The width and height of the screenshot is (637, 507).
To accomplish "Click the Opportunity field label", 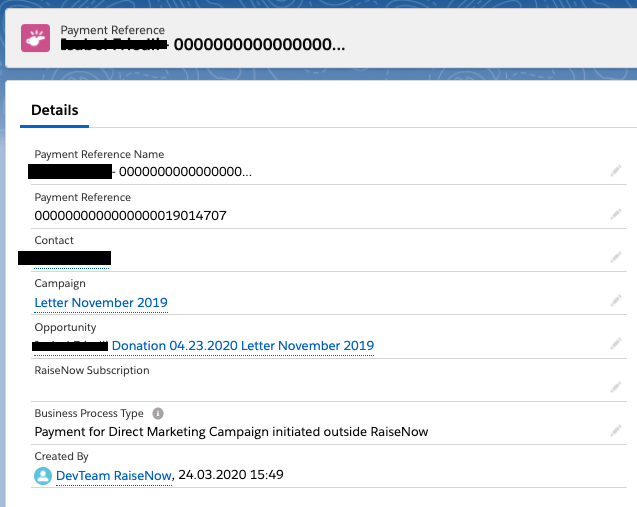I will click(65, 327).
